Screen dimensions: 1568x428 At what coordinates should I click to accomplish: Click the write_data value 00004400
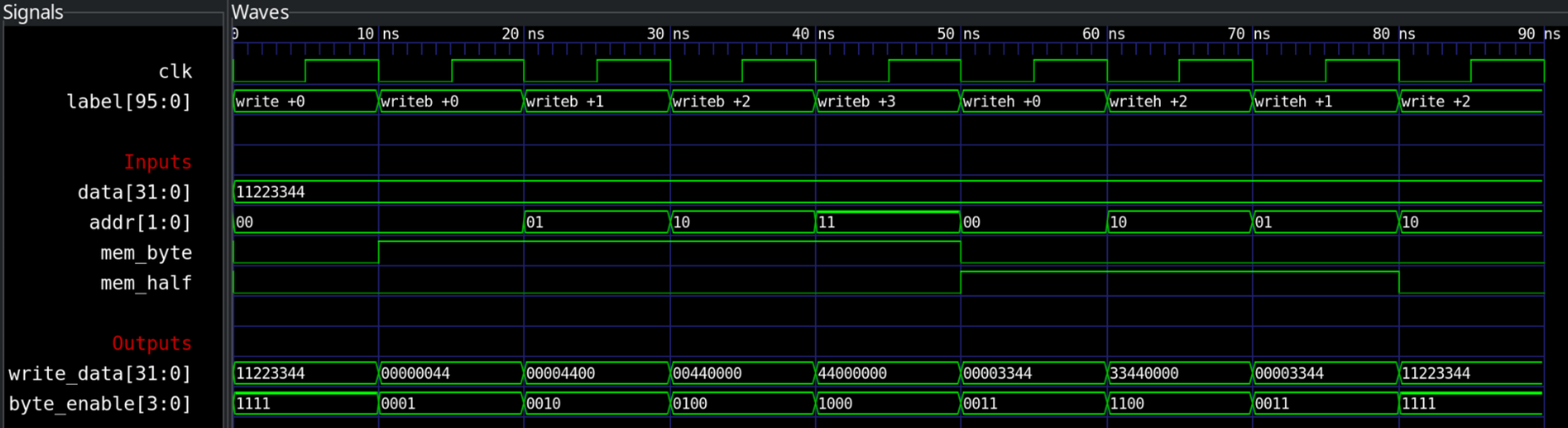pyautogui.click(x=597, y=373)
